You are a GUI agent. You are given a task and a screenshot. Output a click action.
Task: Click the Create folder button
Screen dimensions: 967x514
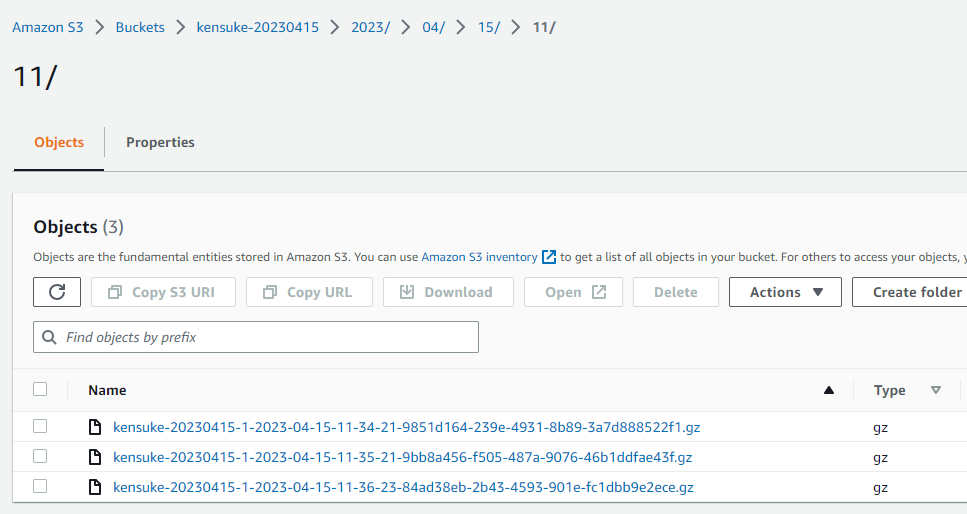click(x=910, y=292)
